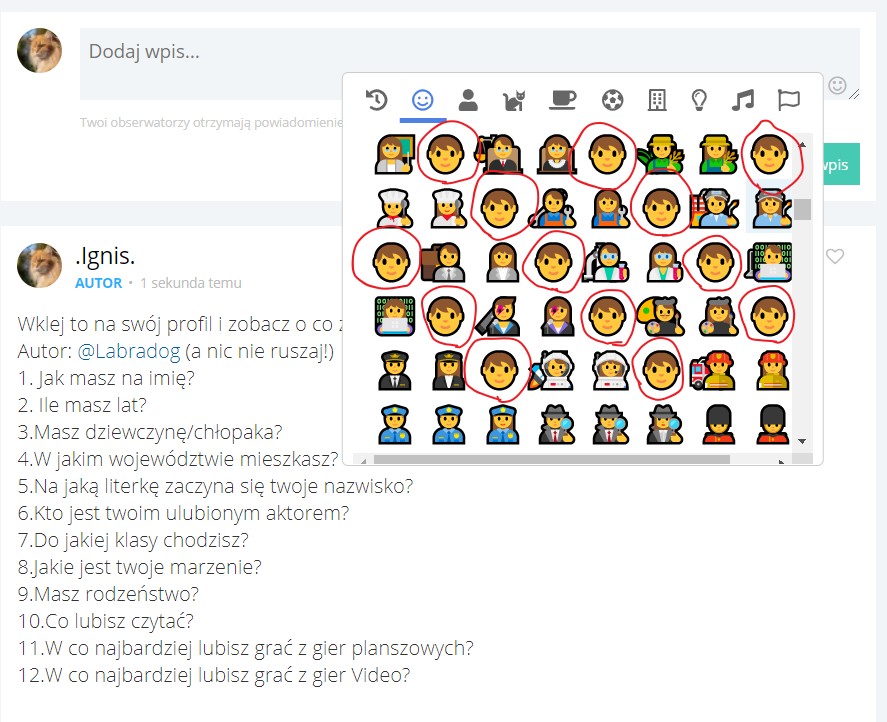Open the buildings and places emoji category
887x722 pixels.
pyautogui.click(x=657, y=100)
